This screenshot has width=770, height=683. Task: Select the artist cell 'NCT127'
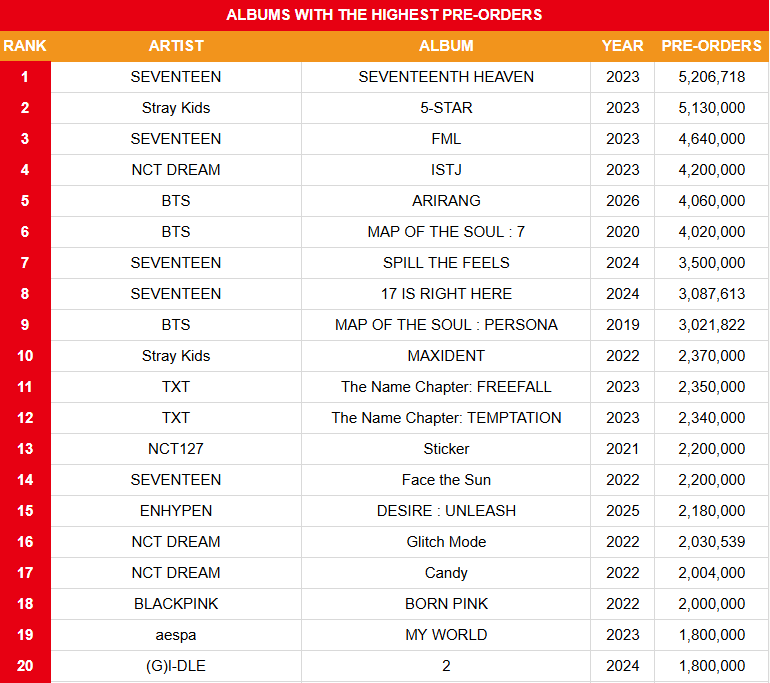pyautogui.click(x=176, y=449)
